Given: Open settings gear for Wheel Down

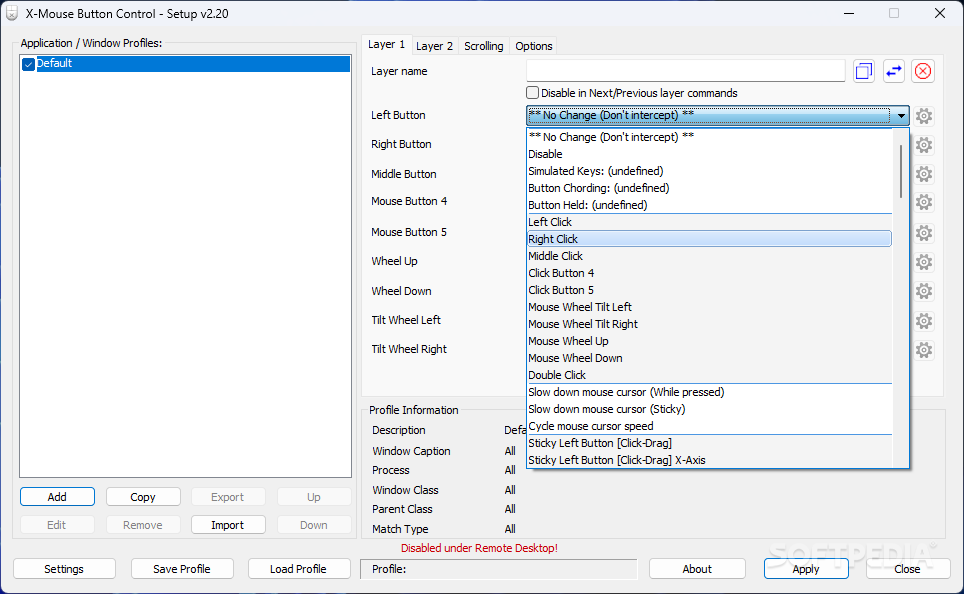Looking at the screenshot, I should pos(923,291).
